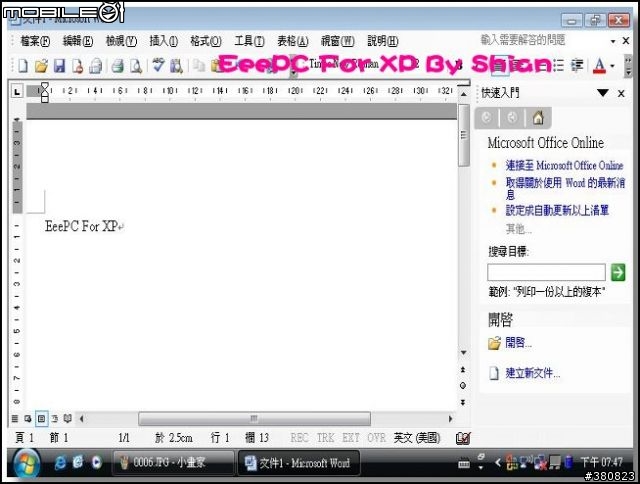The width and height of the screenshot is (640, 484).
Task: Open the 工具(T) Tools menu
Action: click(x=249, y=41)
